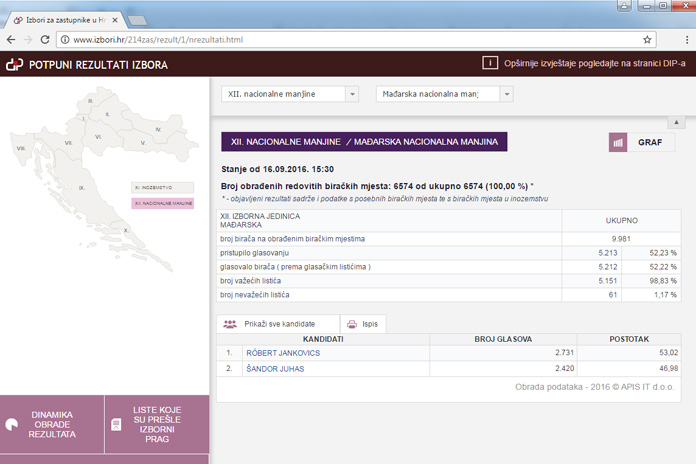Open the Chrome menu icon

pos(679,40)
